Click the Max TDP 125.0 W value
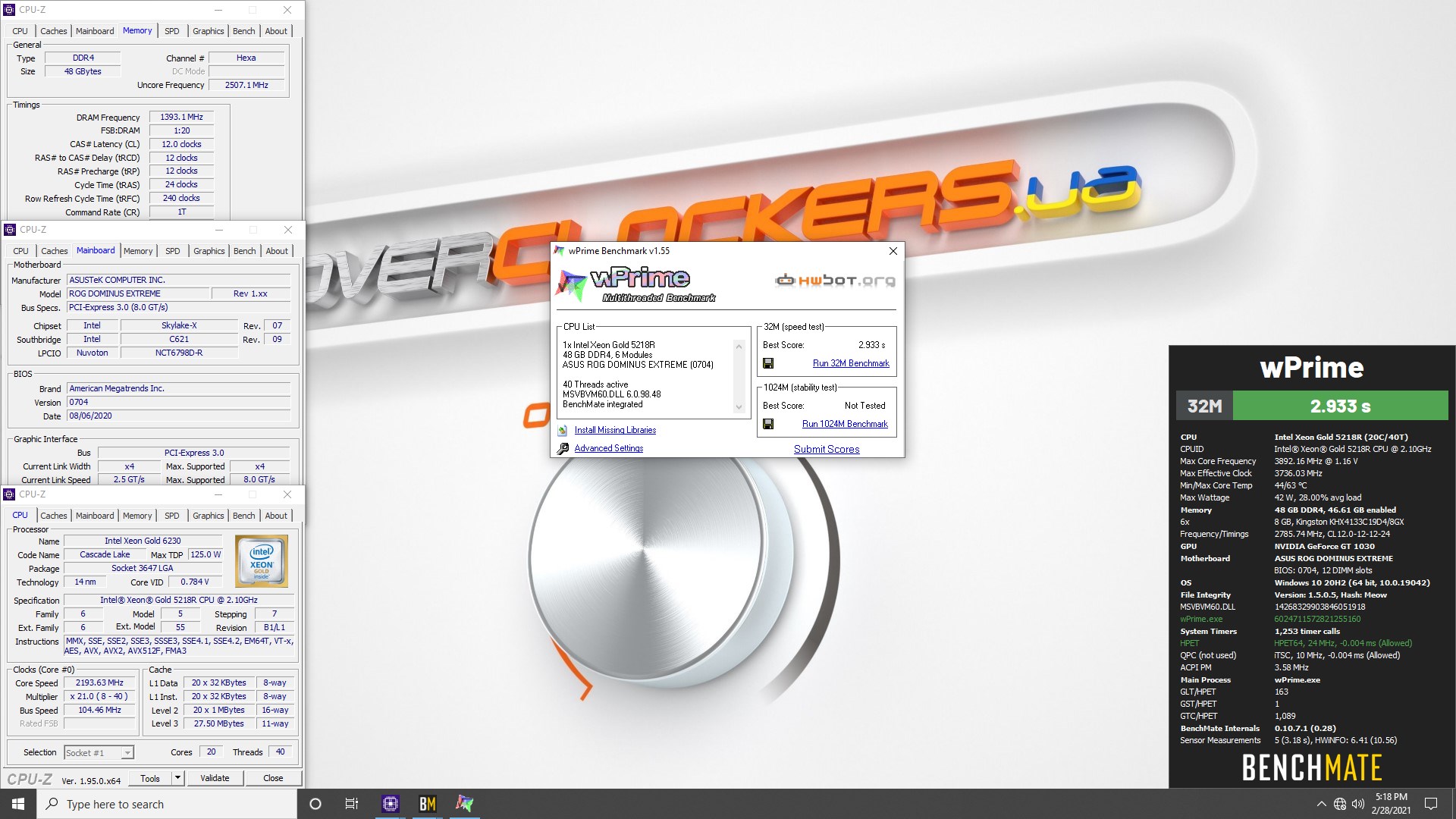 click(x=206, y=554)
